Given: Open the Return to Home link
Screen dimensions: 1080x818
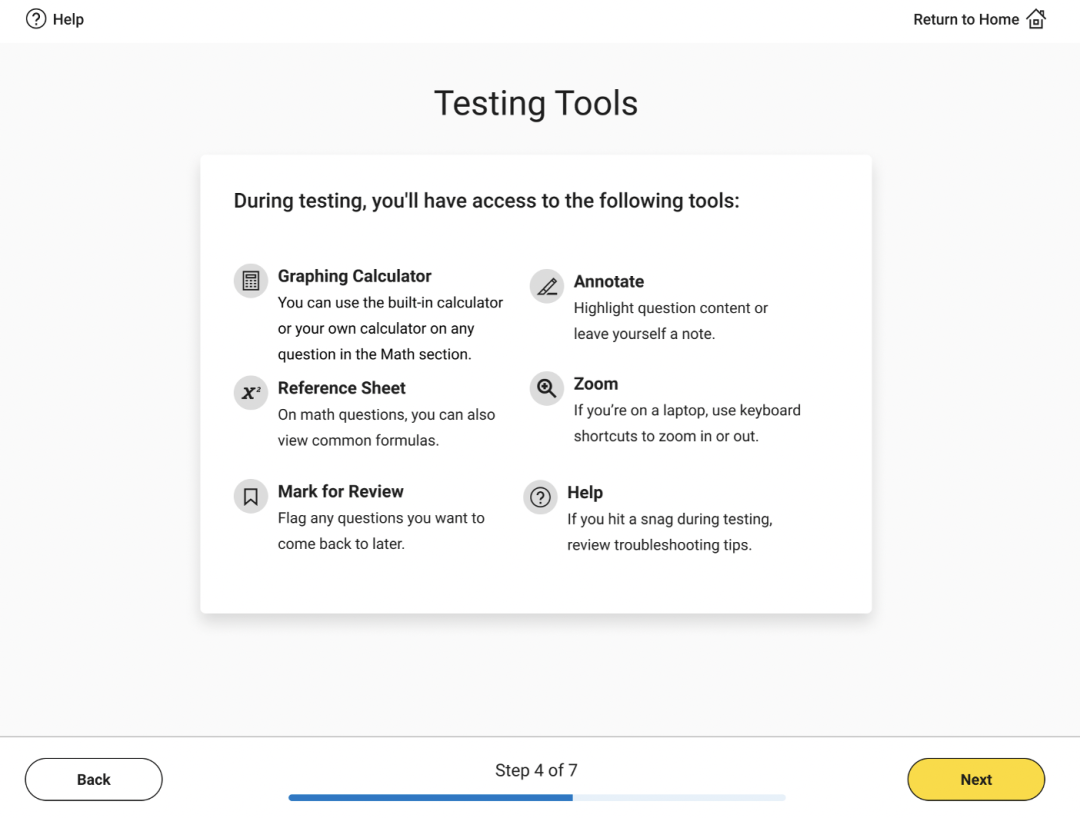Looking at the screenshot, I should coord(966,19).
